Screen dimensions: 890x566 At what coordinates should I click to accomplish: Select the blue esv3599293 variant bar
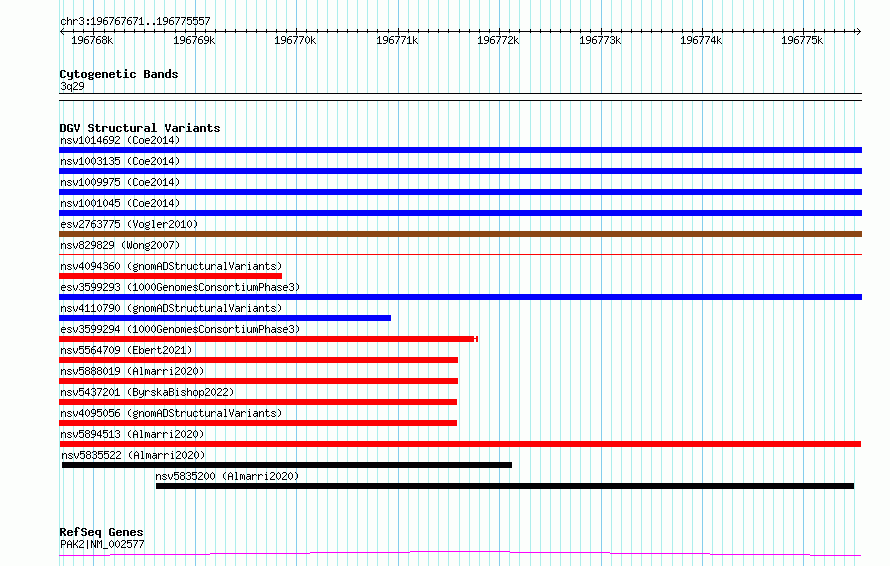pos(460,297)
